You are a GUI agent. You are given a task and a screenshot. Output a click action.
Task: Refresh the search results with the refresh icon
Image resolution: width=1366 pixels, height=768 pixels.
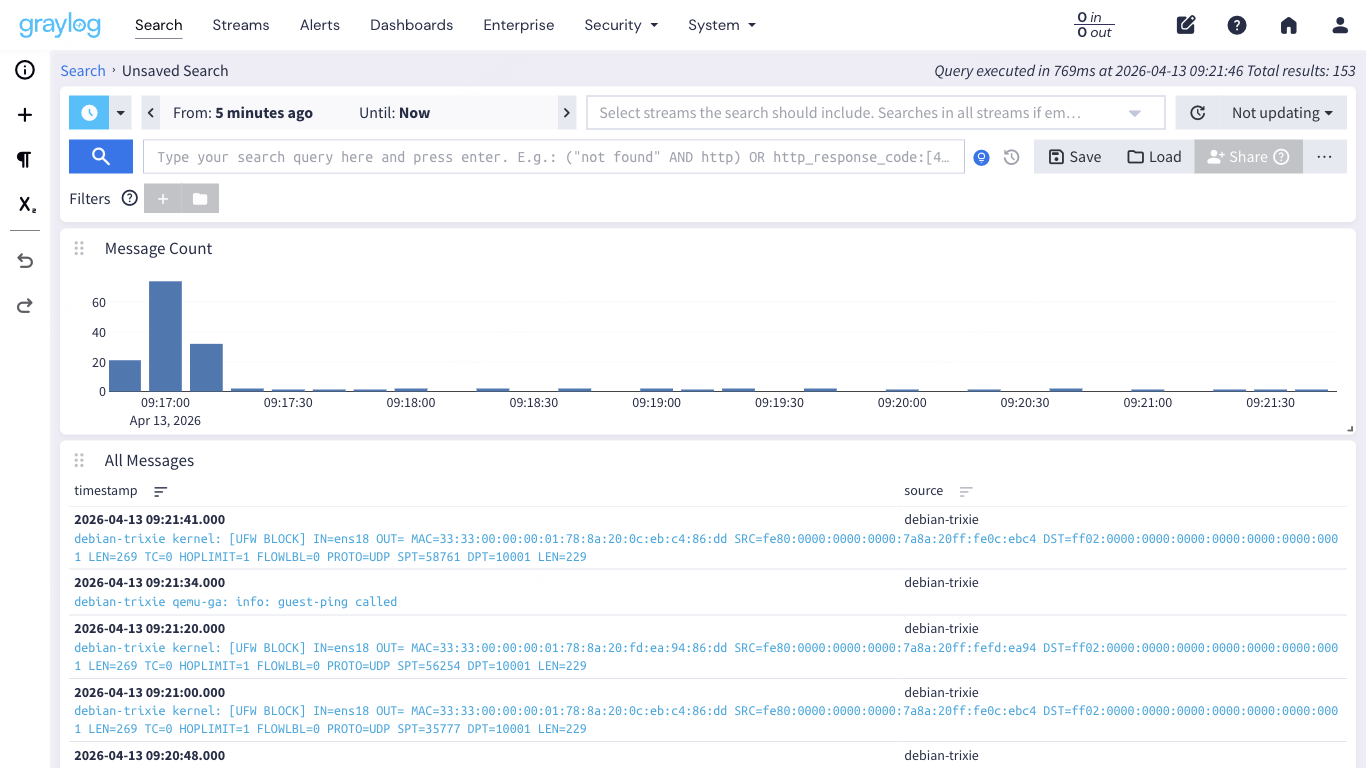click(x=1197, y=112)
